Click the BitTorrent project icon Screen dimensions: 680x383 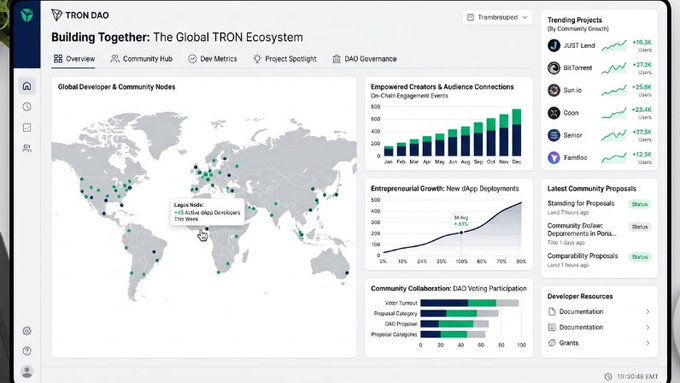pyautogui.click(x=554, y=68)
